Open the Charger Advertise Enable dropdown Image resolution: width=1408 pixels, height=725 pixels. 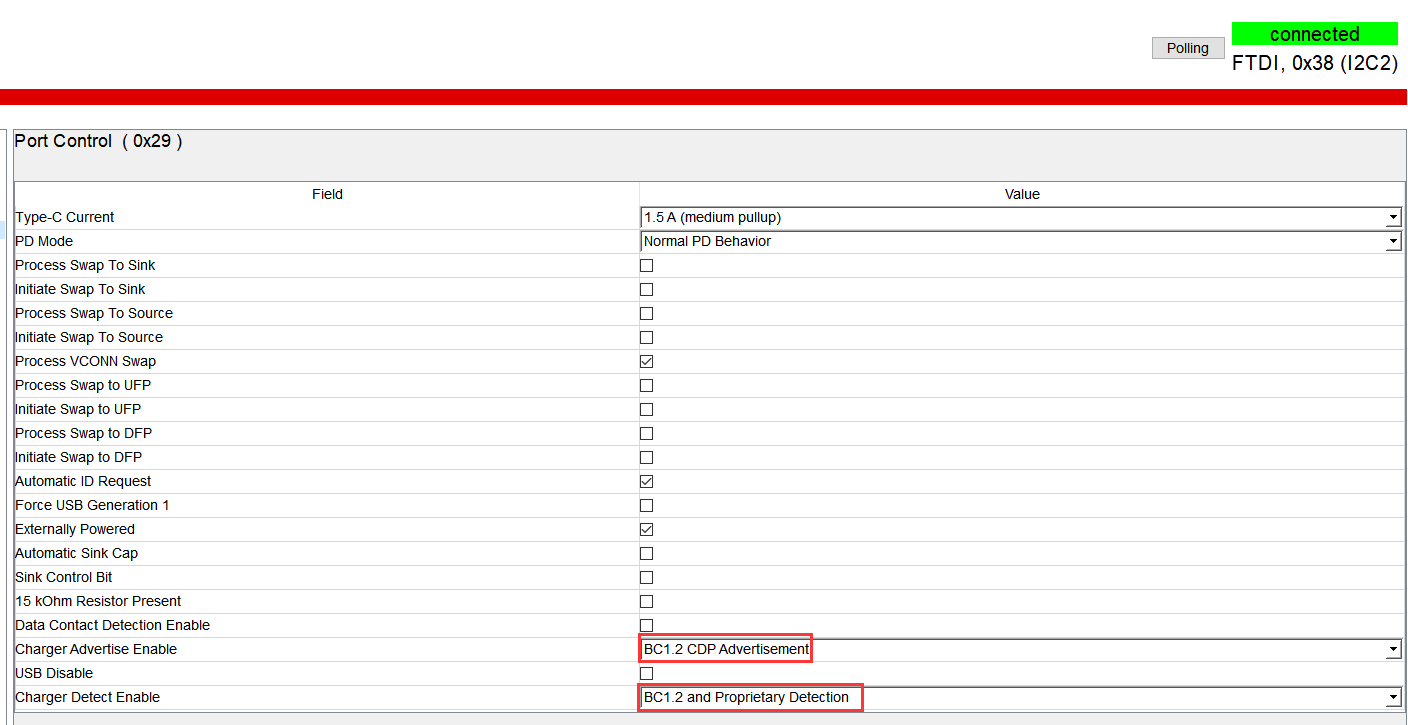pos(1021,649)
